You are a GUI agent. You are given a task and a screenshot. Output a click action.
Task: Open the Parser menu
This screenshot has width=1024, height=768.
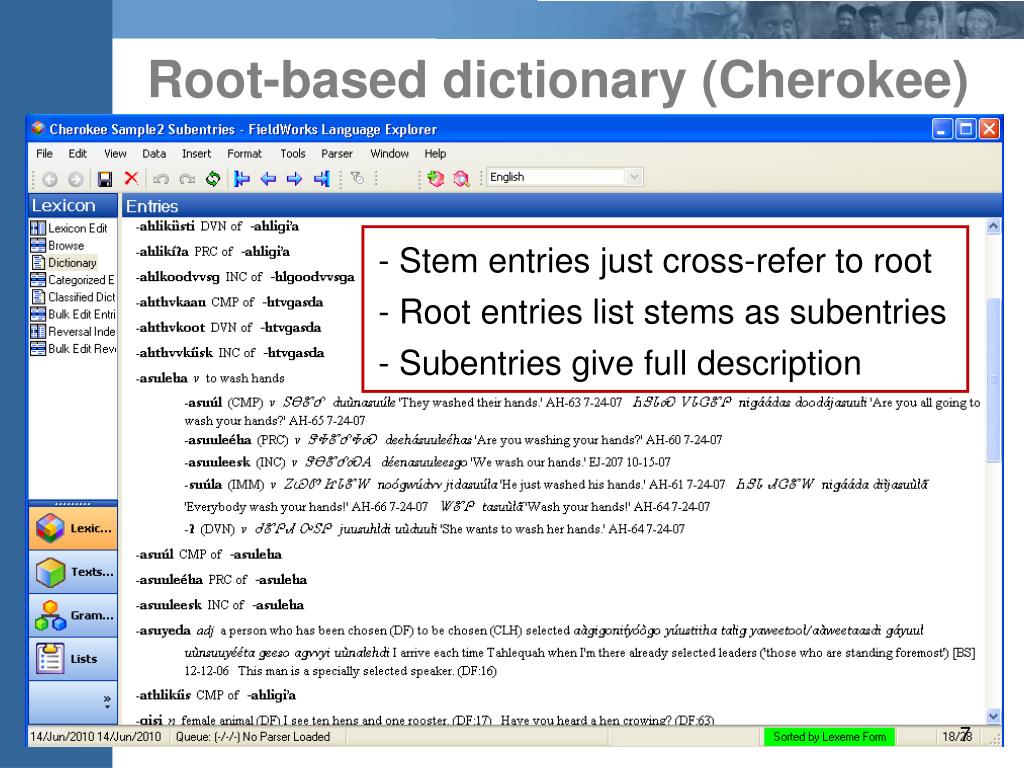pyautogui.click(x=336, y=153)
